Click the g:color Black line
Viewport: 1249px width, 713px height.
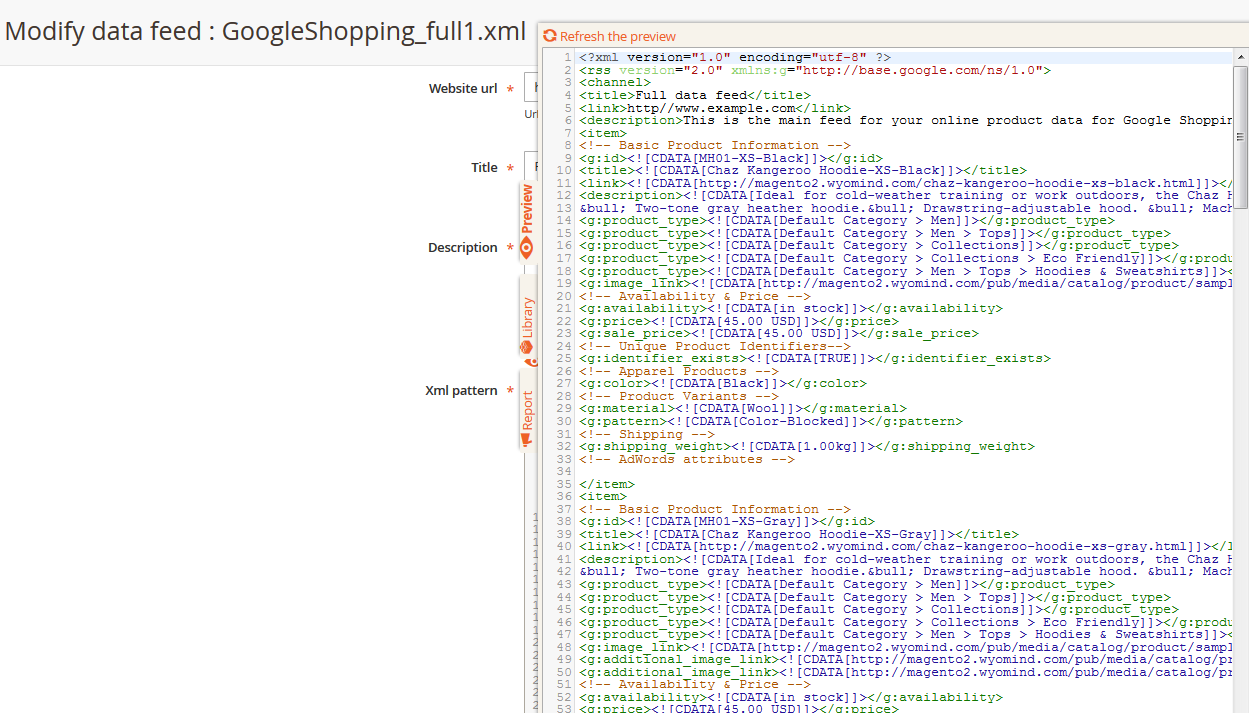722,383
